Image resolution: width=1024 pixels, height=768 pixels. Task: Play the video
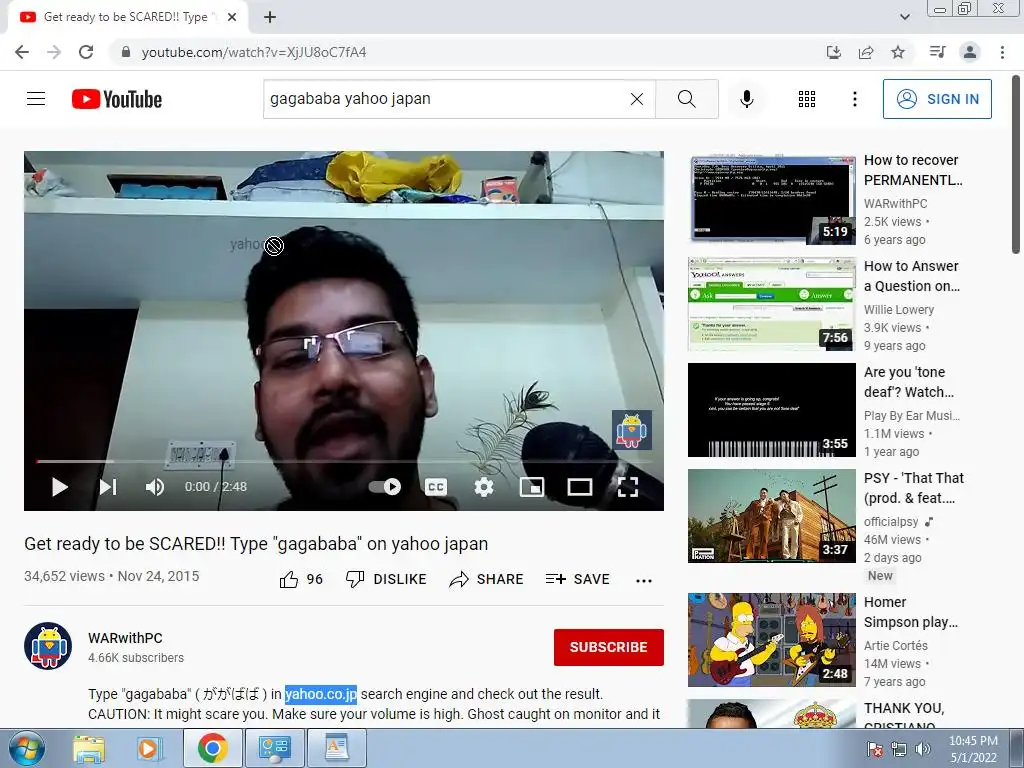pyautogui.click(x=59, y=487)
